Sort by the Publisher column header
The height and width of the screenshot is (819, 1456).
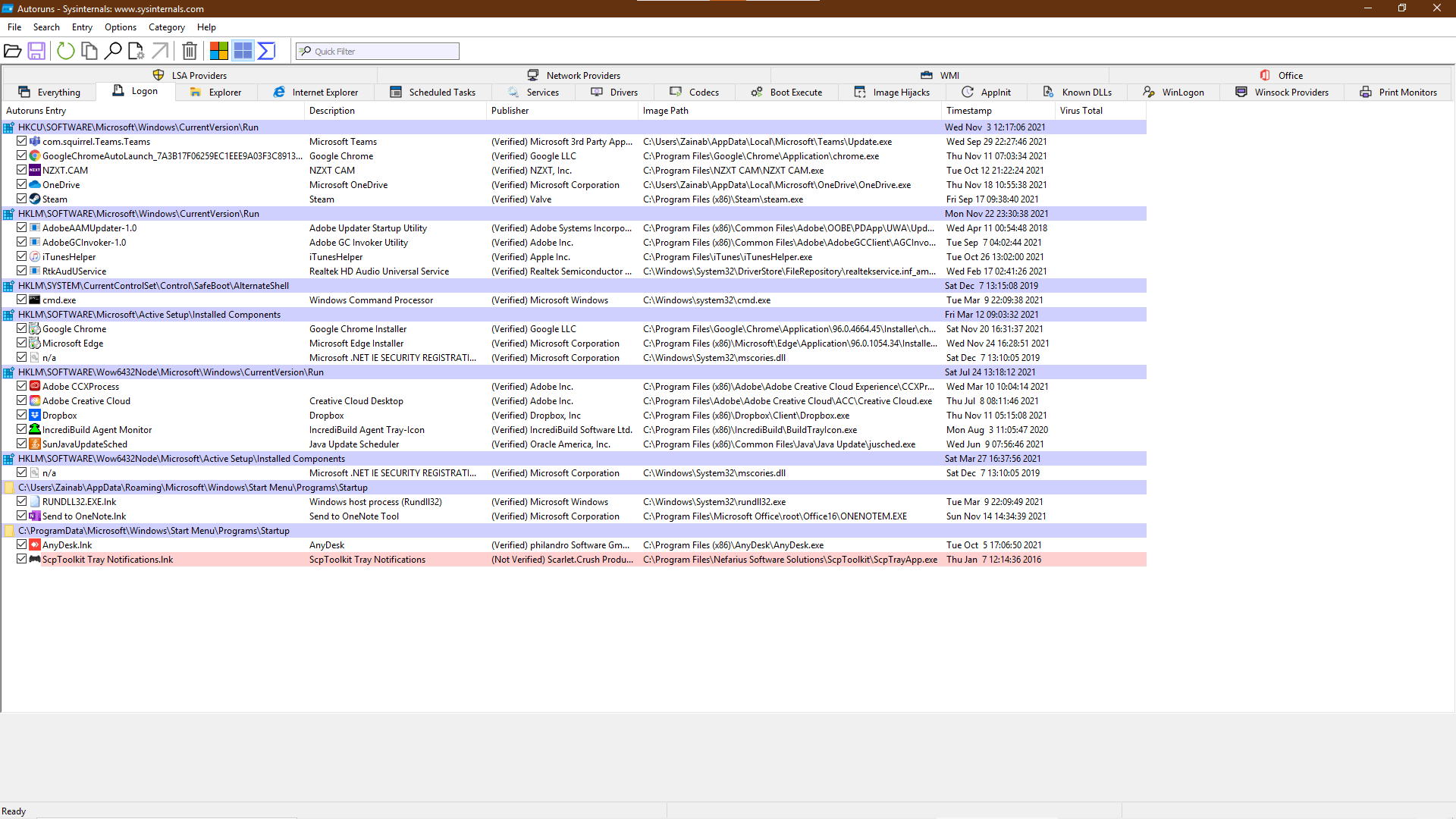[x=510, y=111]
